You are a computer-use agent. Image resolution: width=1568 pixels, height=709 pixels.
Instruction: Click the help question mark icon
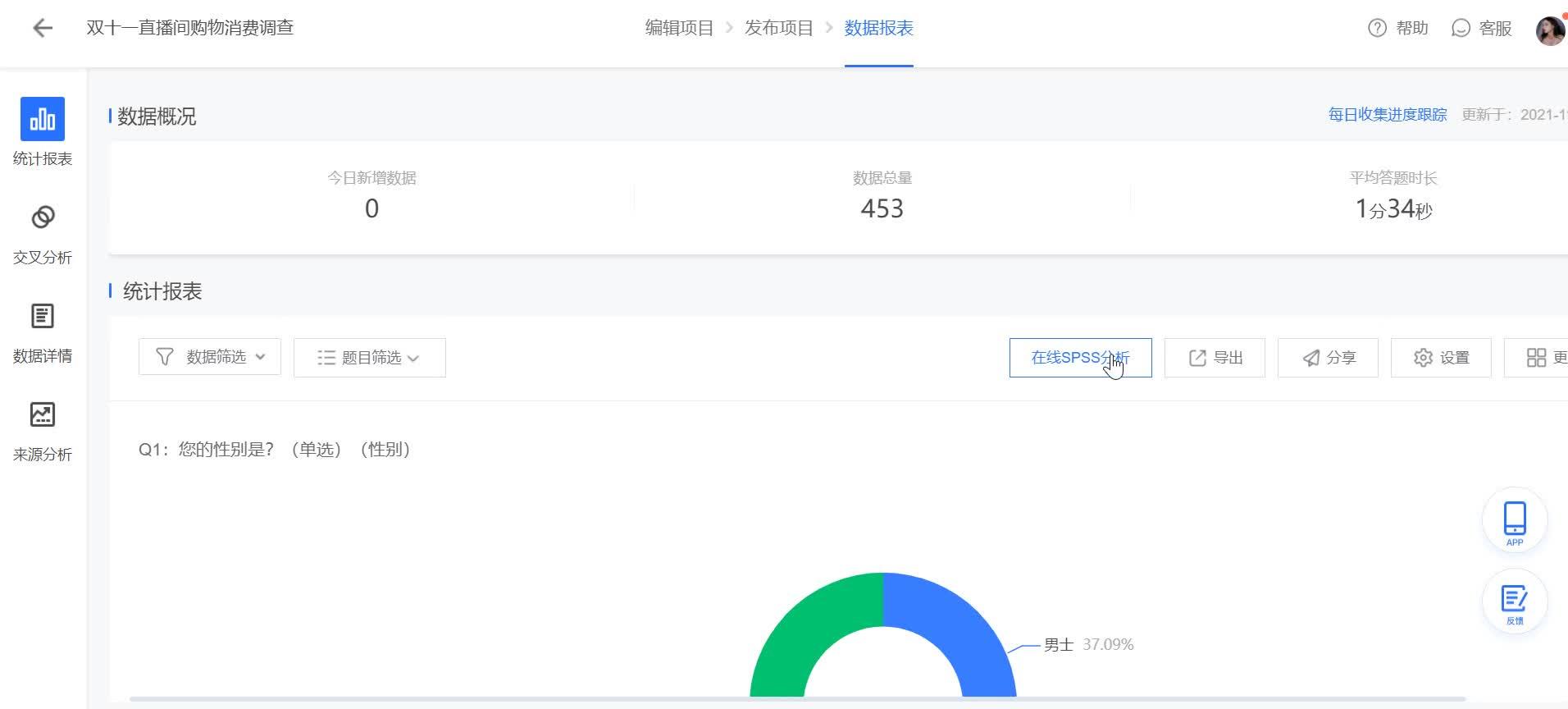tap(1377, 28)
